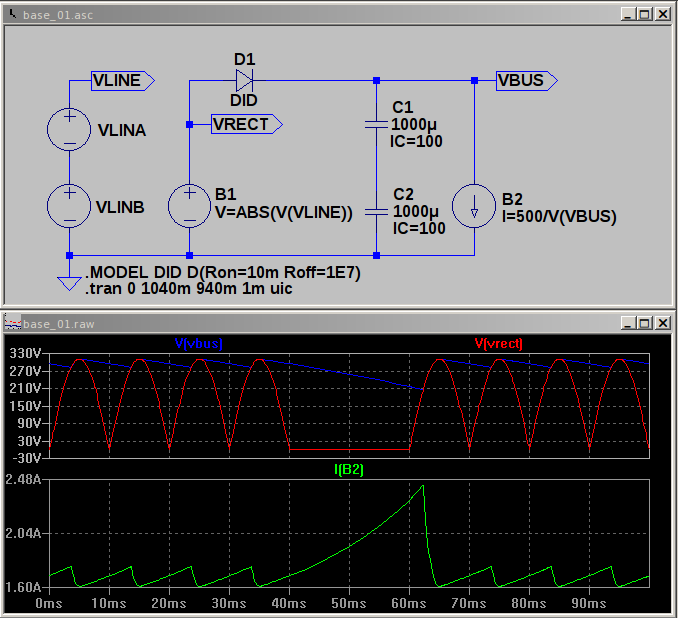Maximize the base_01.raw waveform window
Screen dimensions: 678x618
[x=644, y=323]
